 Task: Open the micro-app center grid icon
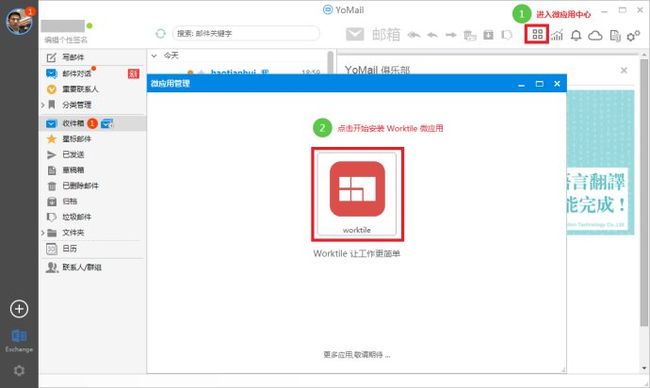(x=537, y=34)
